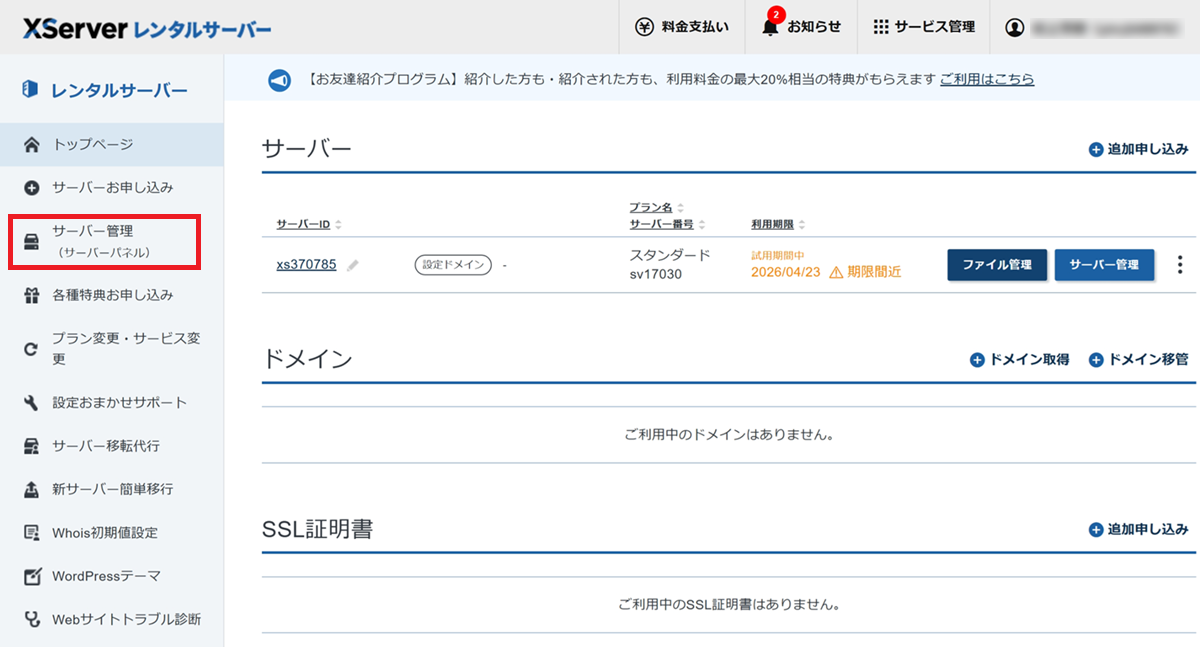Sort the table by プラン名
The height and width of the screenshot is (647, 1200).
(x=657, y=208)
